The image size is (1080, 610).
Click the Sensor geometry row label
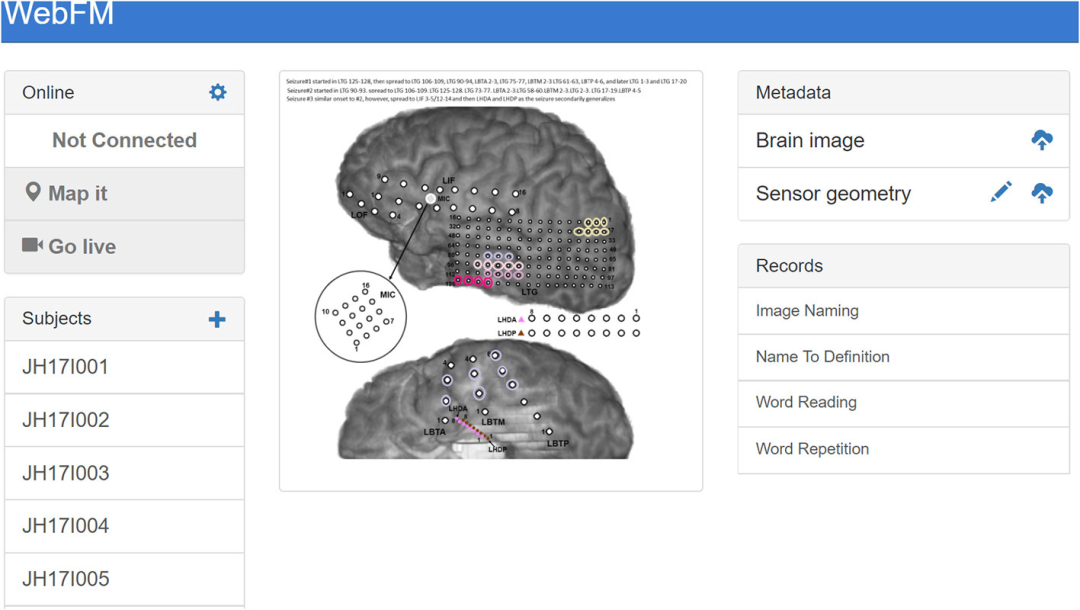click(x=833, y=193)
